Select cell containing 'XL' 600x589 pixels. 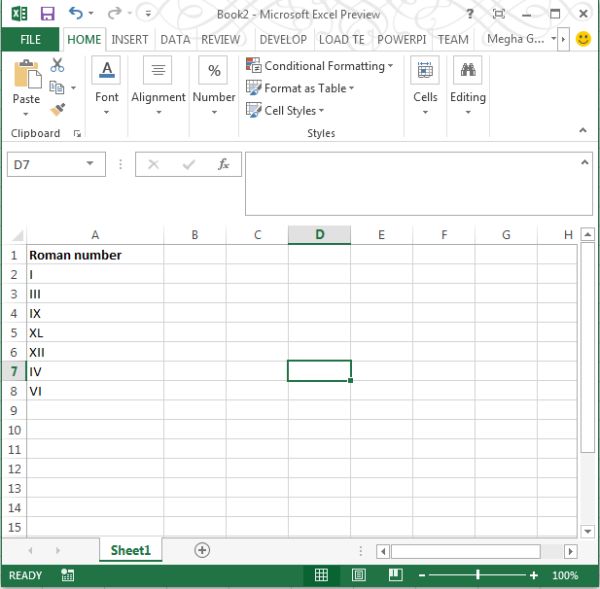click(95, 333)
